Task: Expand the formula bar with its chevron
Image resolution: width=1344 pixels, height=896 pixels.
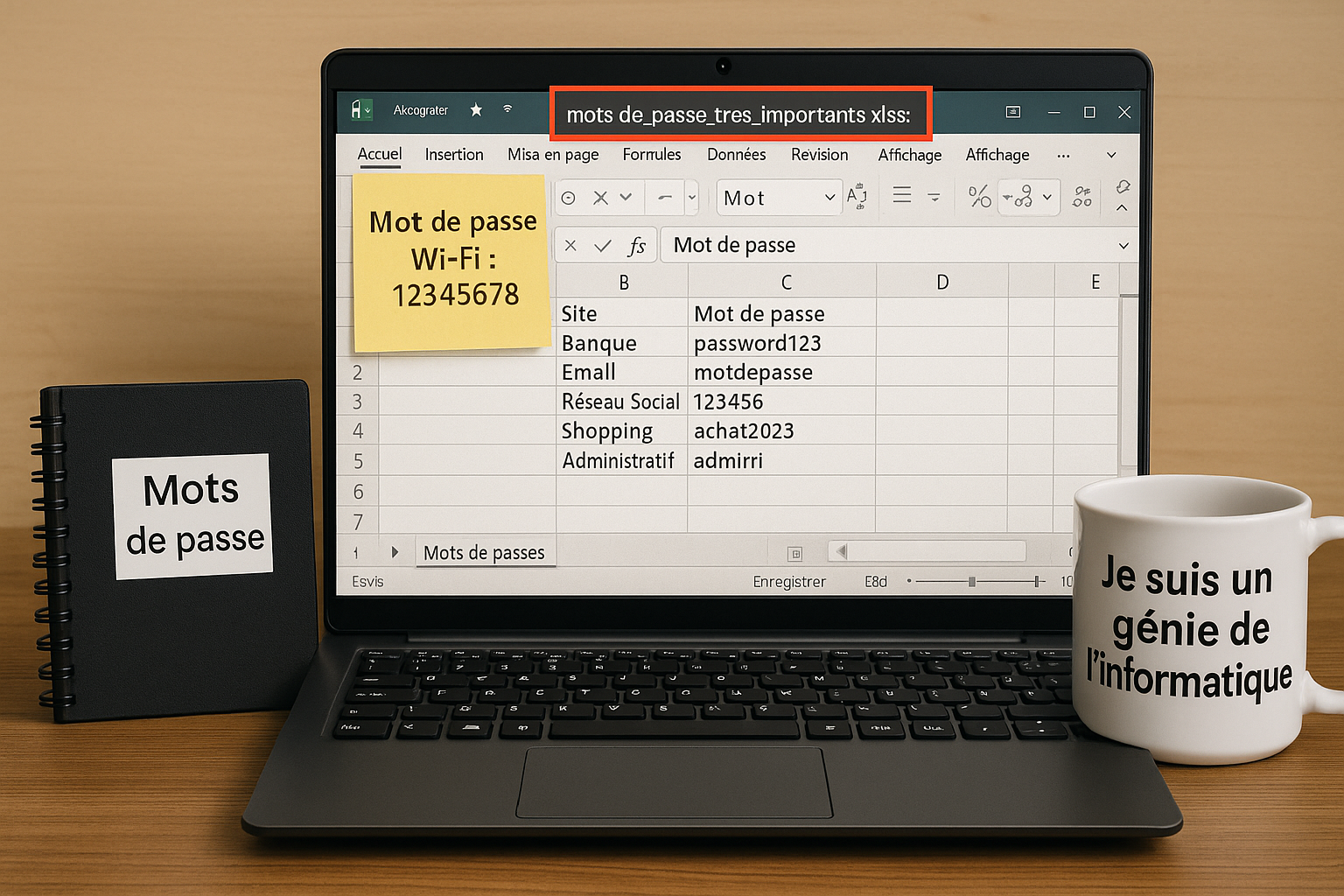Action: (1123, 246)
